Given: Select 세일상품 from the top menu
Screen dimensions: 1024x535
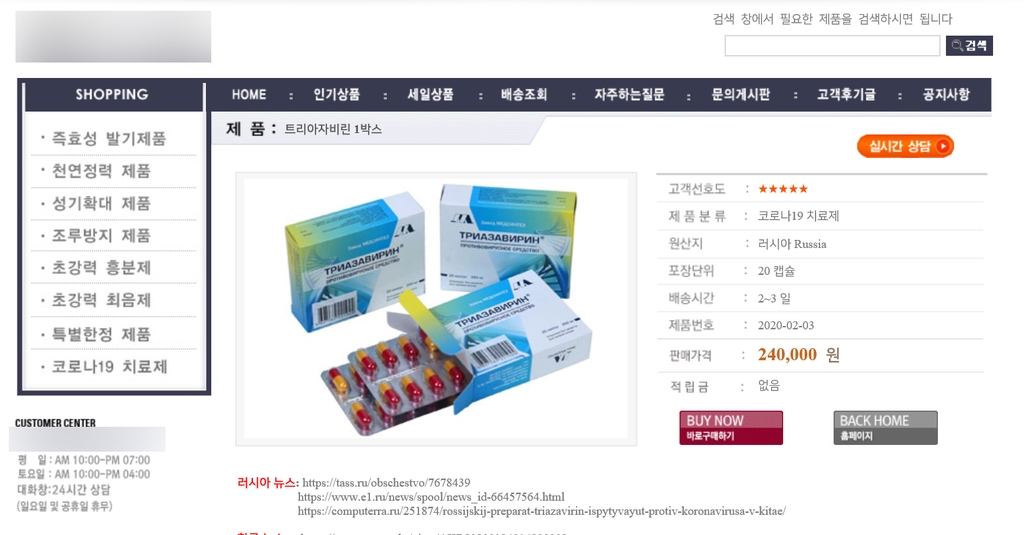Looking at the screenshot, I should point(430,95).
